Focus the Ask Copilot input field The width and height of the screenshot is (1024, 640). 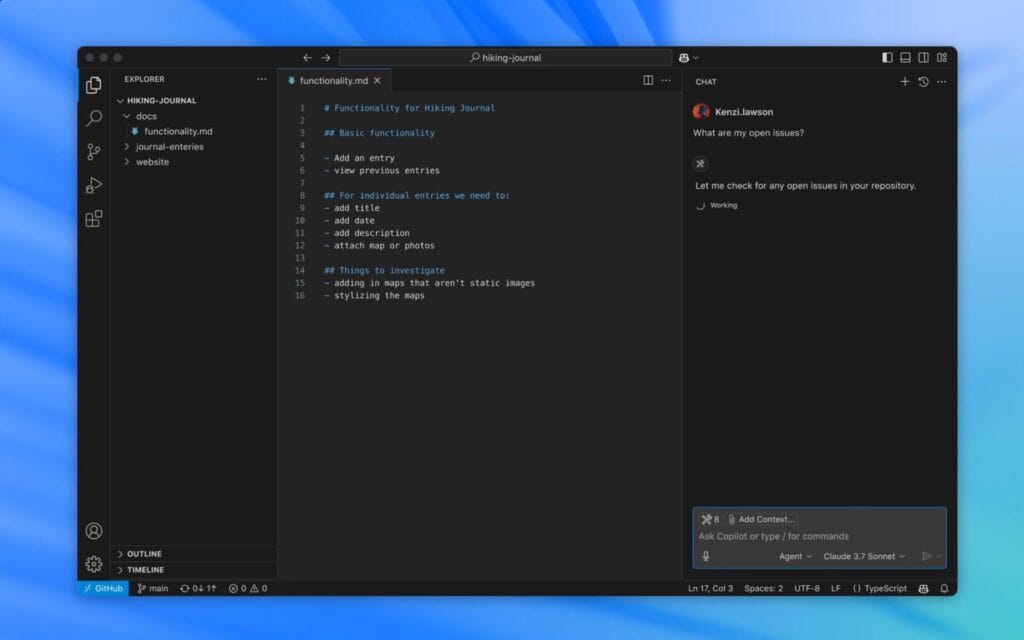(819, 536)
